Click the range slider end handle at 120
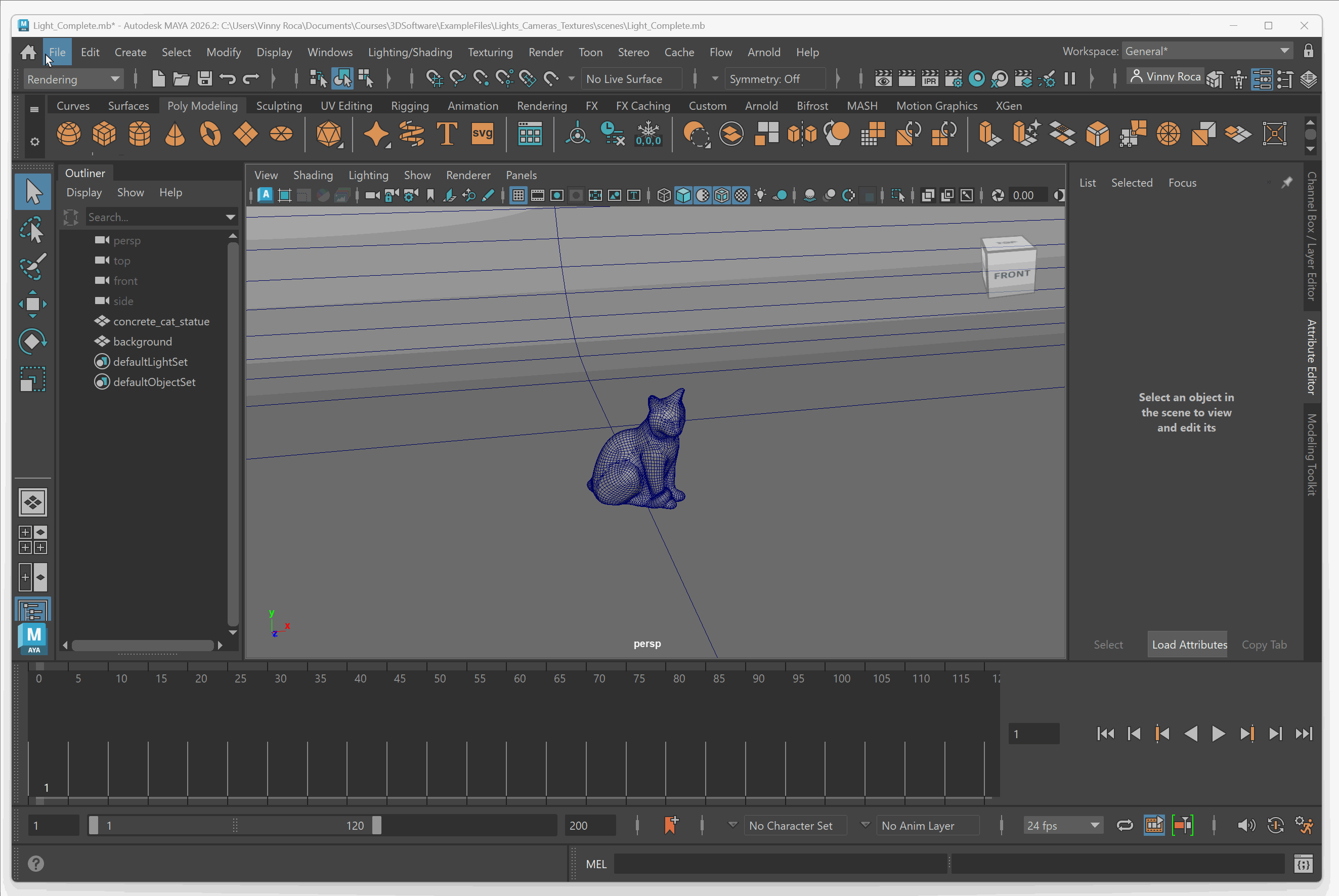The height and width of the screenshot is (896, 1339). [376, 825]
